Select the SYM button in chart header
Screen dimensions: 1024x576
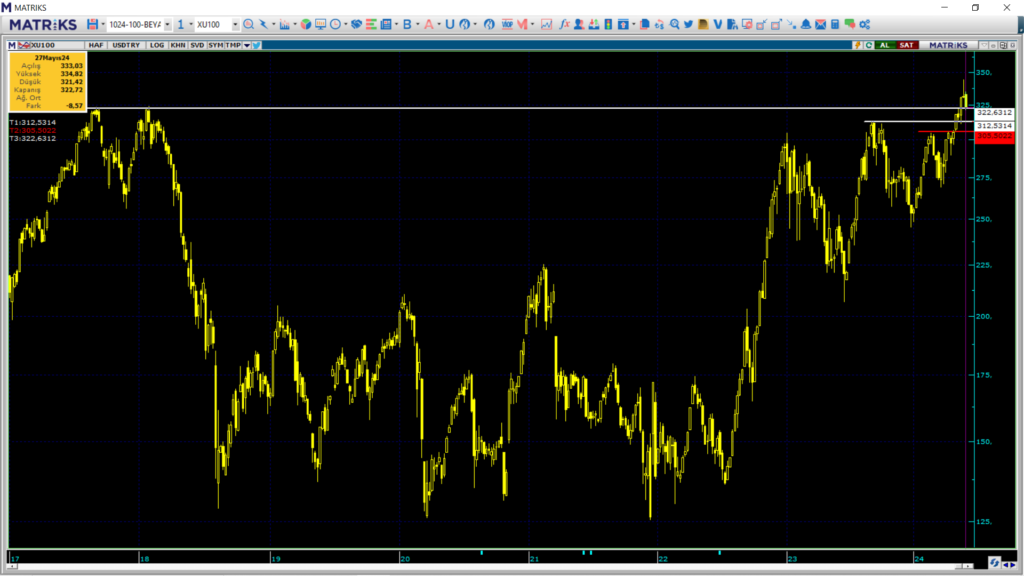coord(216,45)
